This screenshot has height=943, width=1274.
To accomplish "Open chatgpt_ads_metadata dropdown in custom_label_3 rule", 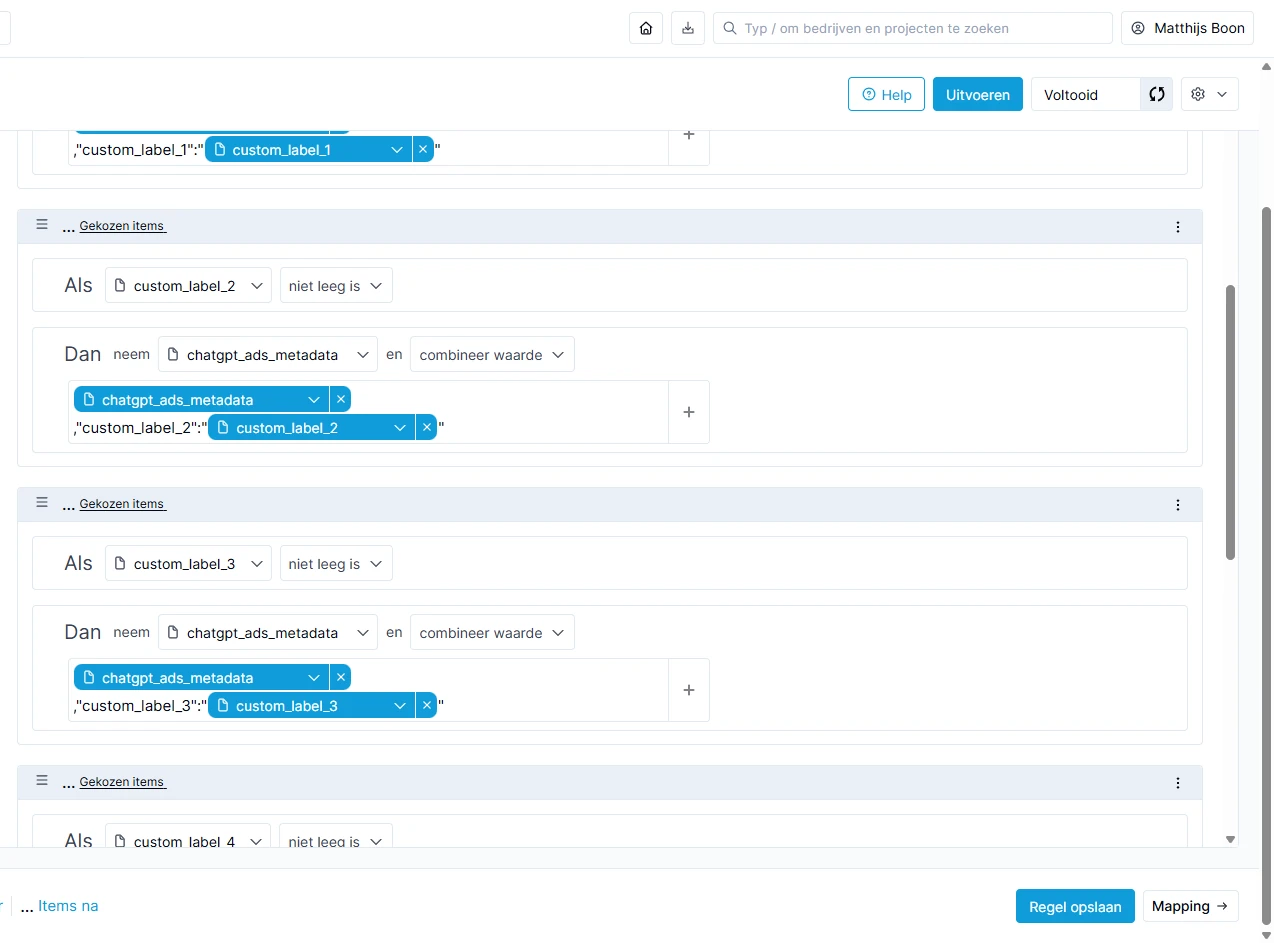I will point(268,632).
